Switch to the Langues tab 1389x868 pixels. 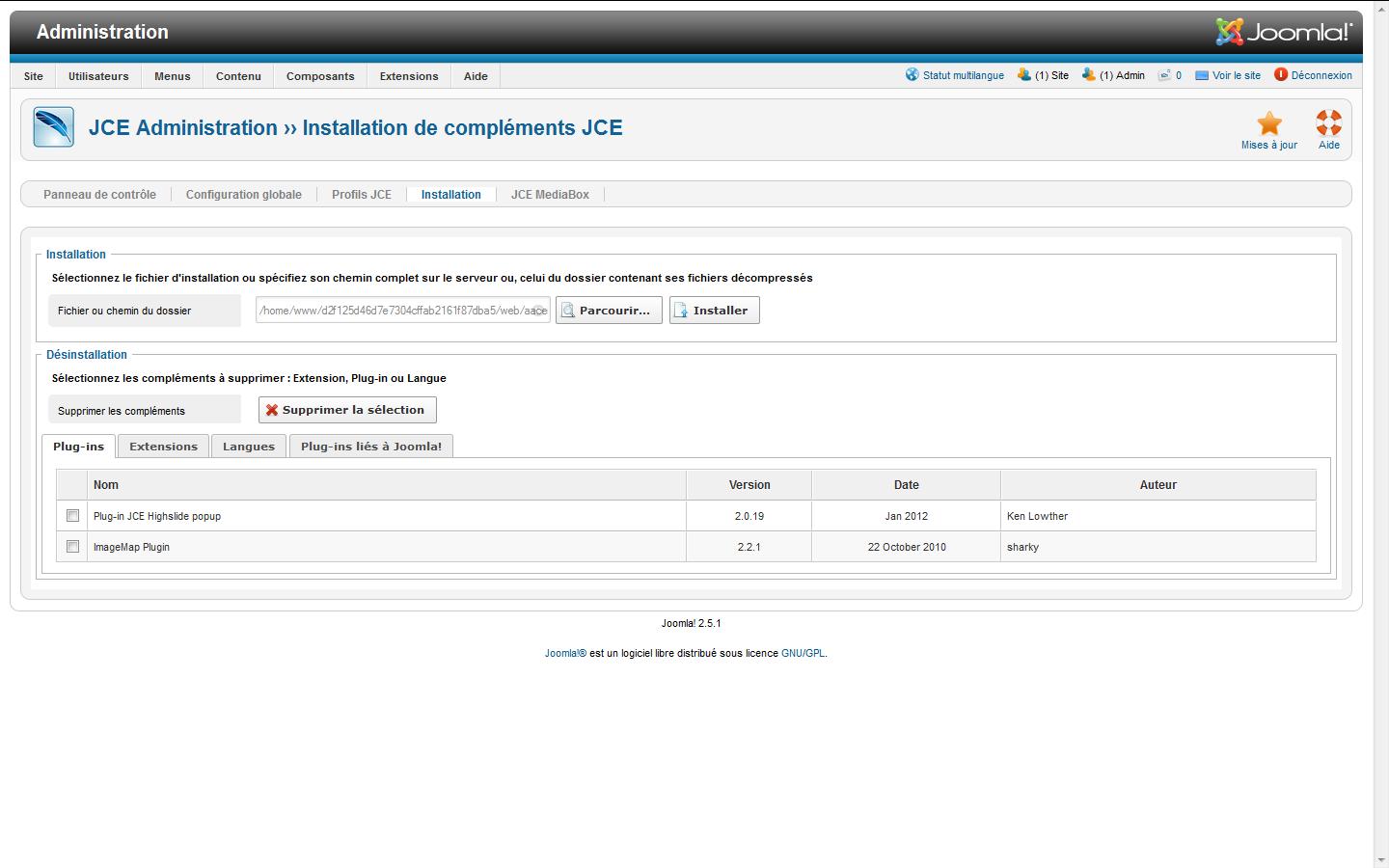(249, 447)
